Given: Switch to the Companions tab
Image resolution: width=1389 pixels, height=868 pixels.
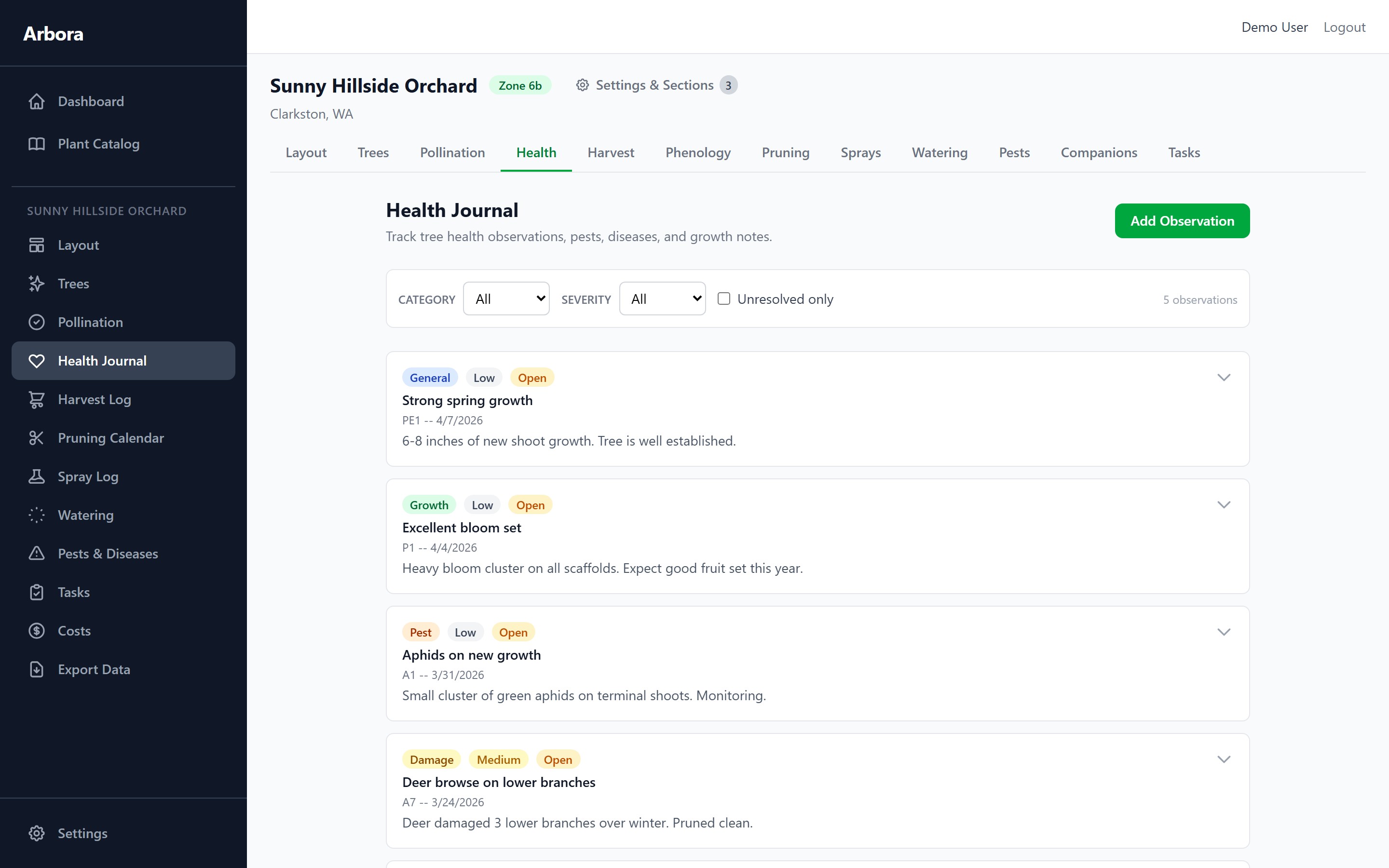Looking at the screenshot, I should click(1098, 152).
